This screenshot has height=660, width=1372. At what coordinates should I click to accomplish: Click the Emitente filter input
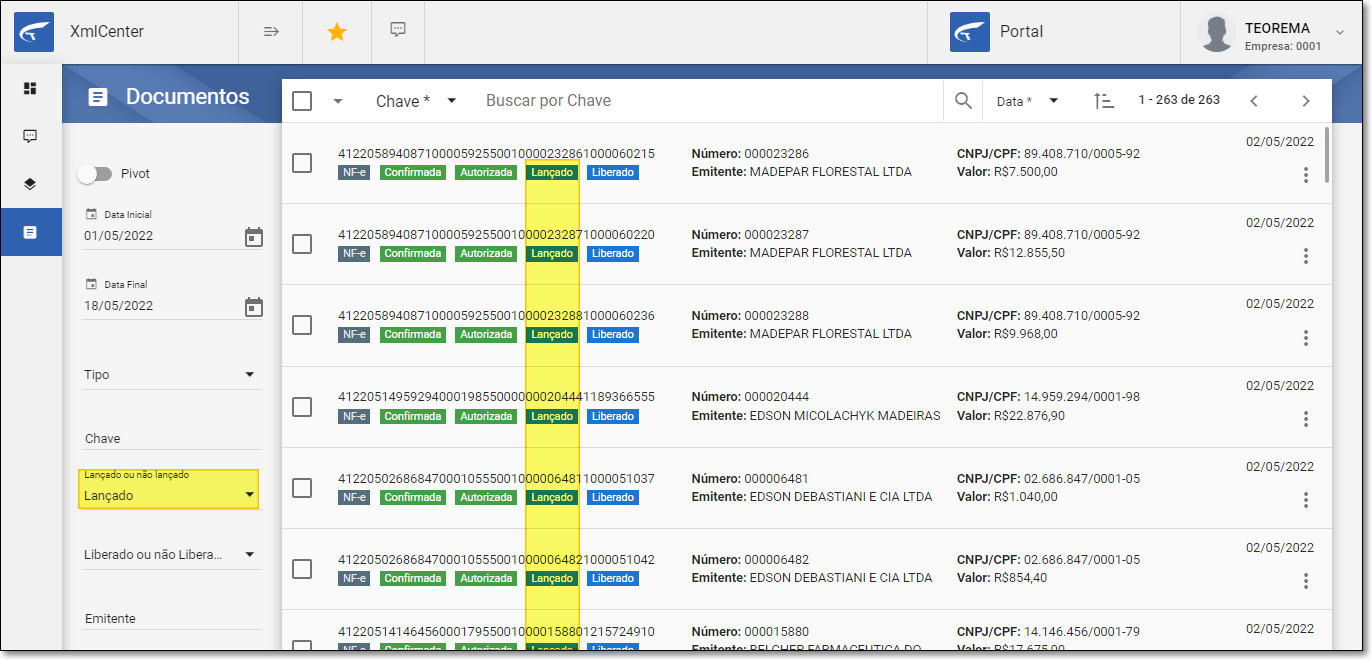172,619
